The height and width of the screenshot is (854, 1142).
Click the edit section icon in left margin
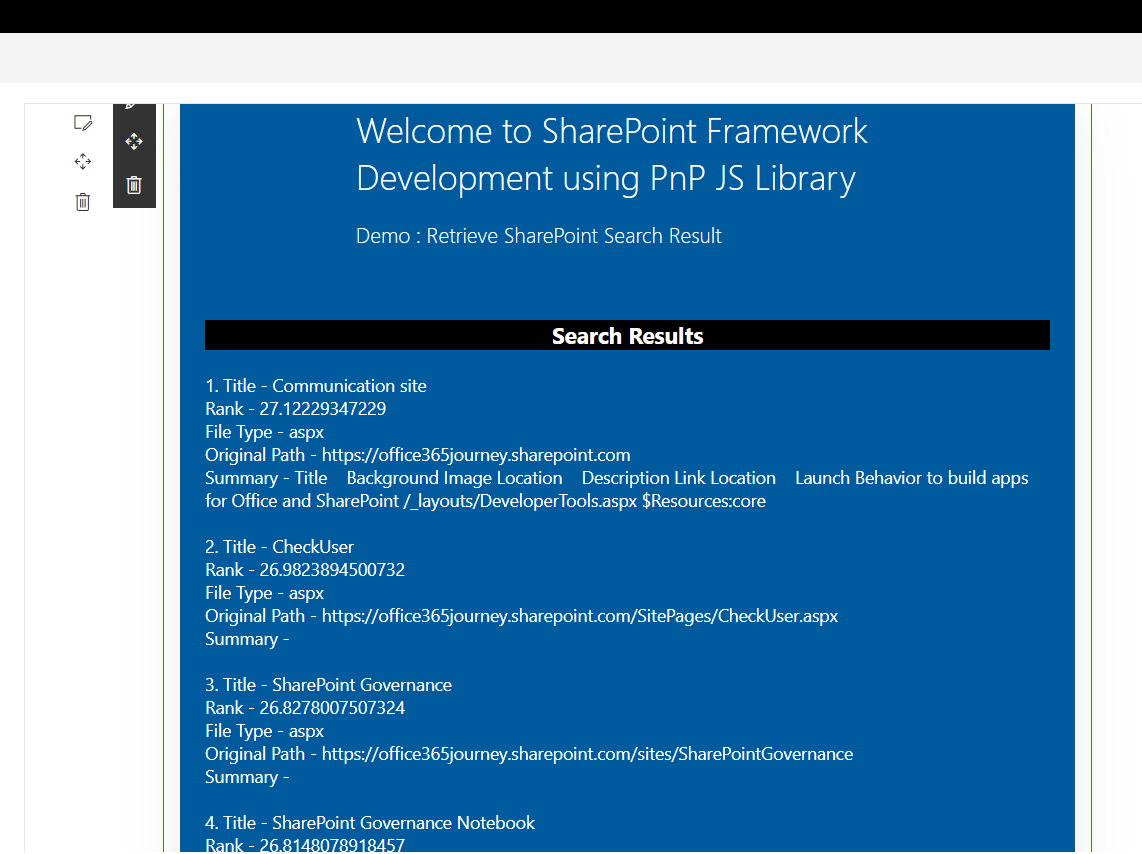83,122
